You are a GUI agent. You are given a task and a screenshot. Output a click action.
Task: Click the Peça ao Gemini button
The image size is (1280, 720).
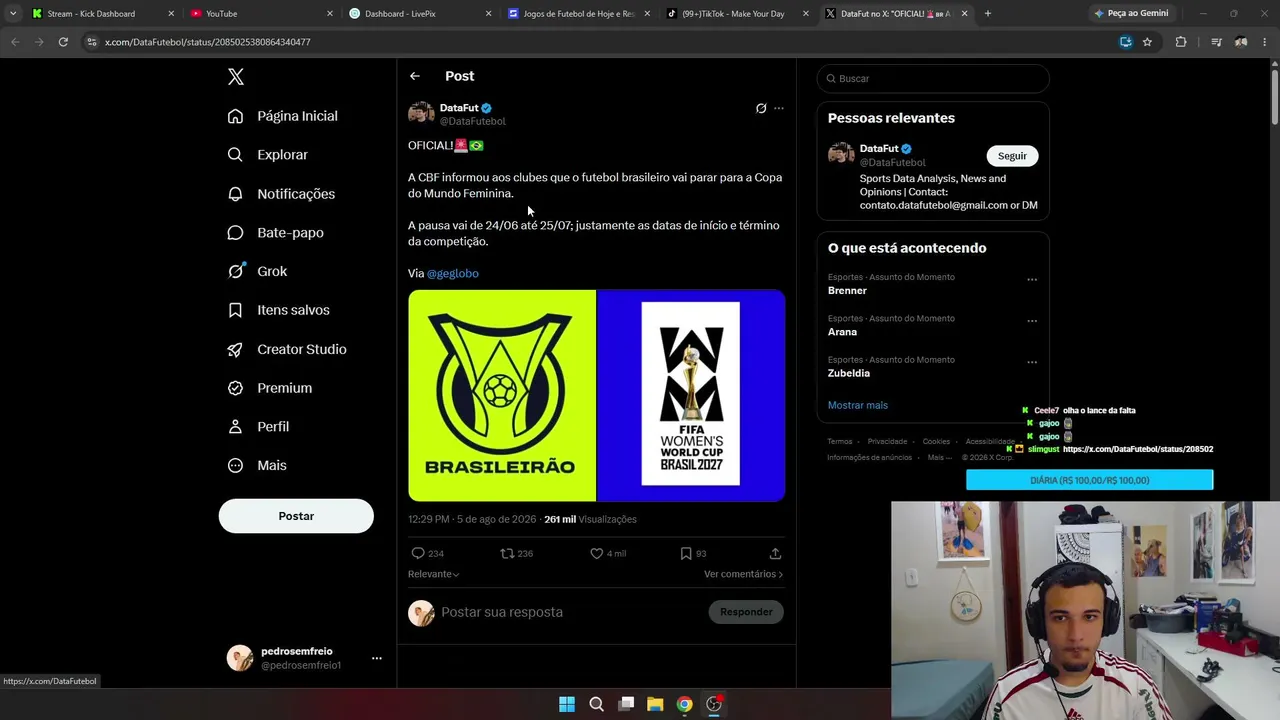pos(1131,14)
